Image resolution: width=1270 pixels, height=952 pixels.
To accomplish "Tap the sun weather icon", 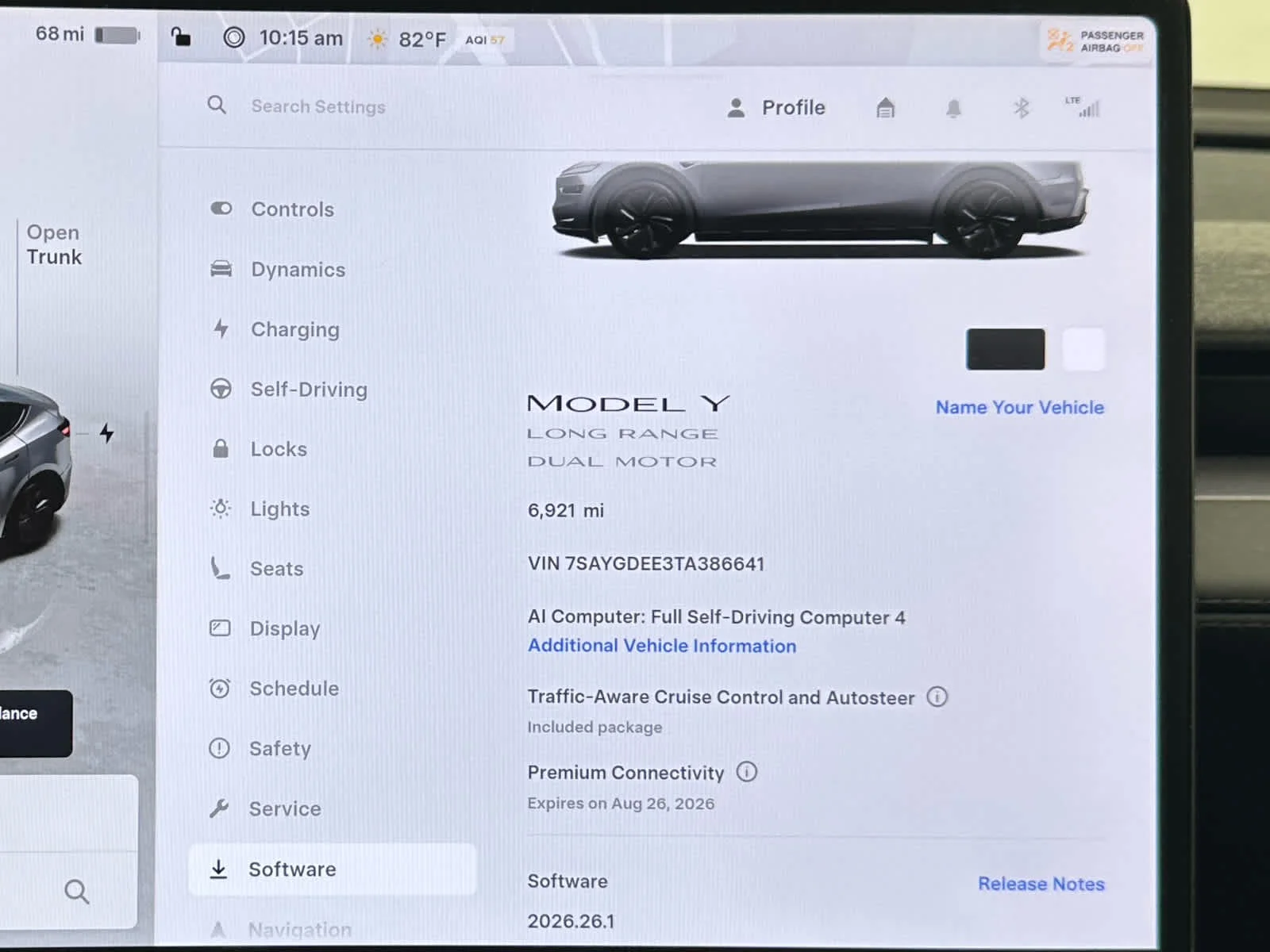I will (378, 39).
